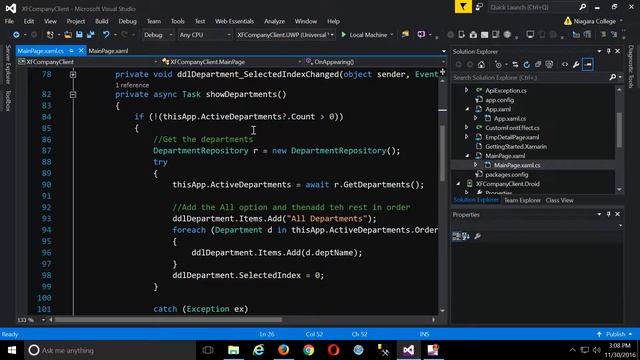This screenshot has width=640, height=360.
Task: Open the Diagnostic Tools side tab
Action: (x=631, y=67)
